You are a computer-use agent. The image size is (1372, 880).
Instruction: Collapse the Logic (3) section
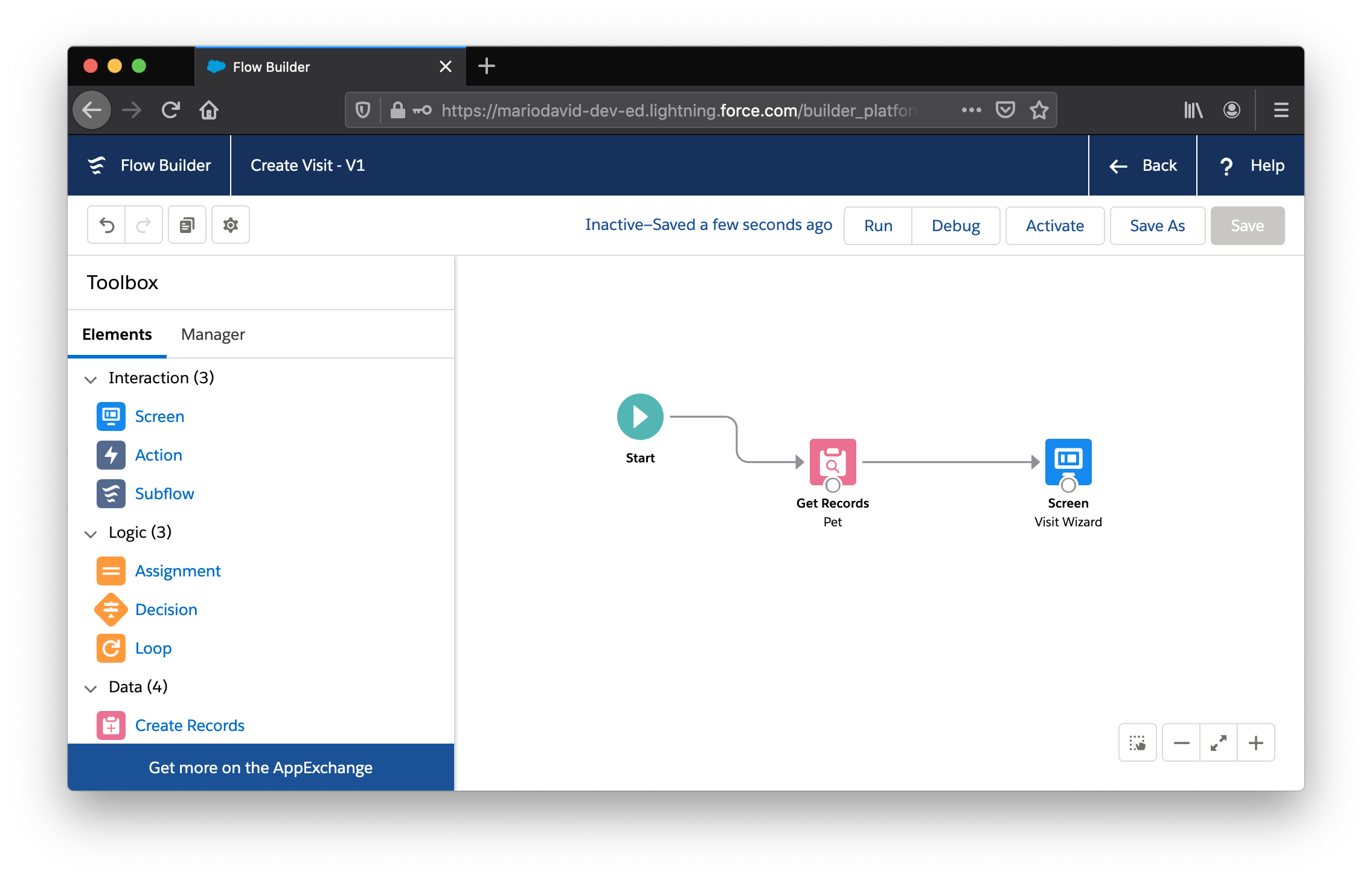tap(91, 534)
